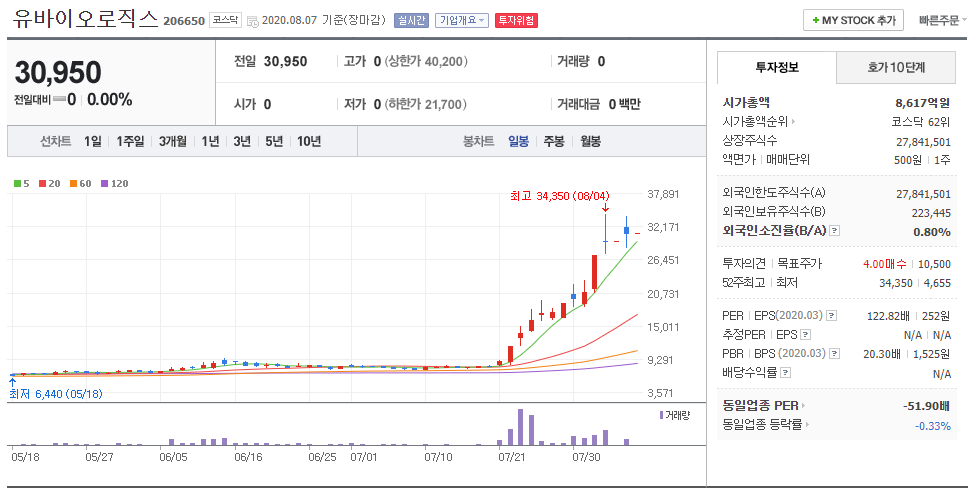The image size is (974, 488).
Task: Click the 투자의견 label link
Action: click(x=744, y=264)
